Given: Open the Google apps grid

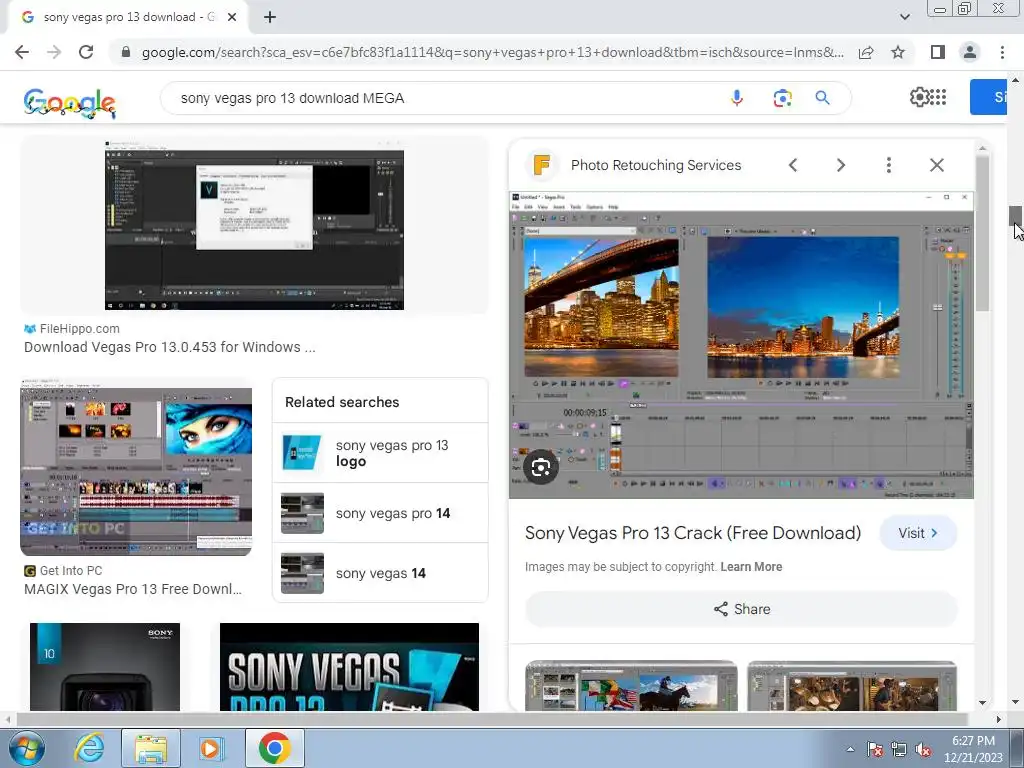Looking at the screenshot, I should click(x=938, y=97).
